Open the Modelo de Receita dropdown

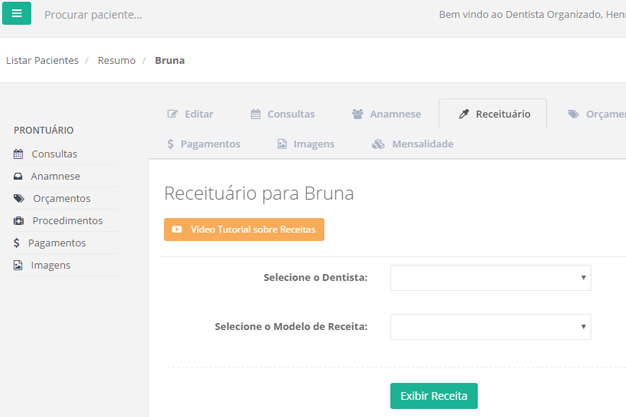tap(490, 327)
